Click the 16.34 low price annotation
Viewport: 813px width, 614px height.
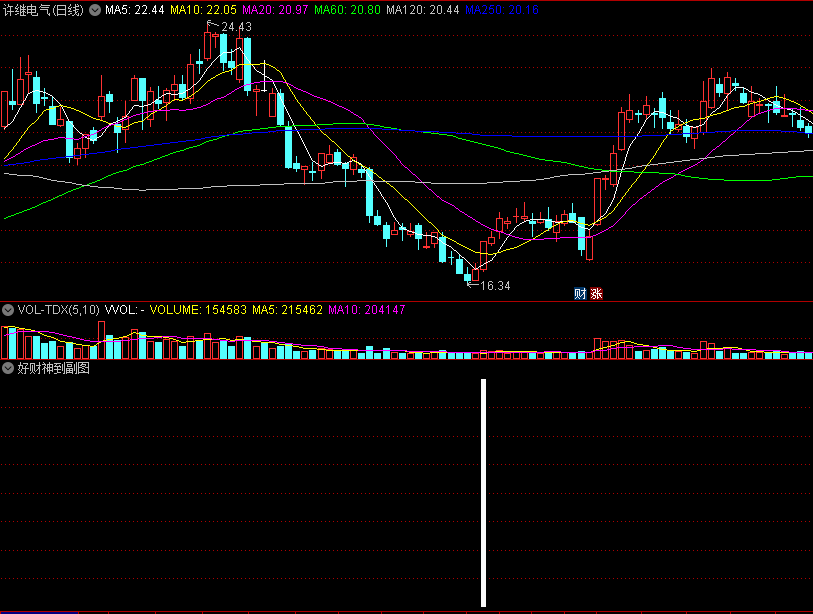495,286
